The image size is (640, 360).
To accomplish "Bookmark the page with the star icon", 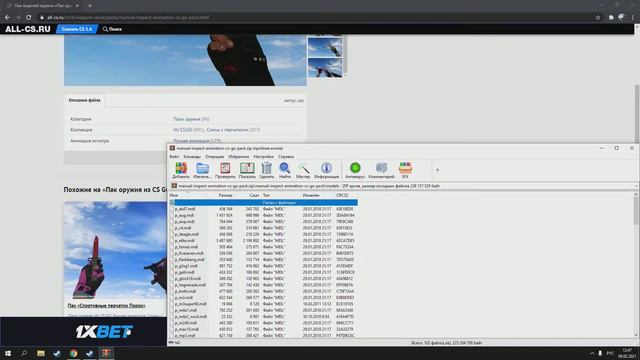I will pos(598,18).
